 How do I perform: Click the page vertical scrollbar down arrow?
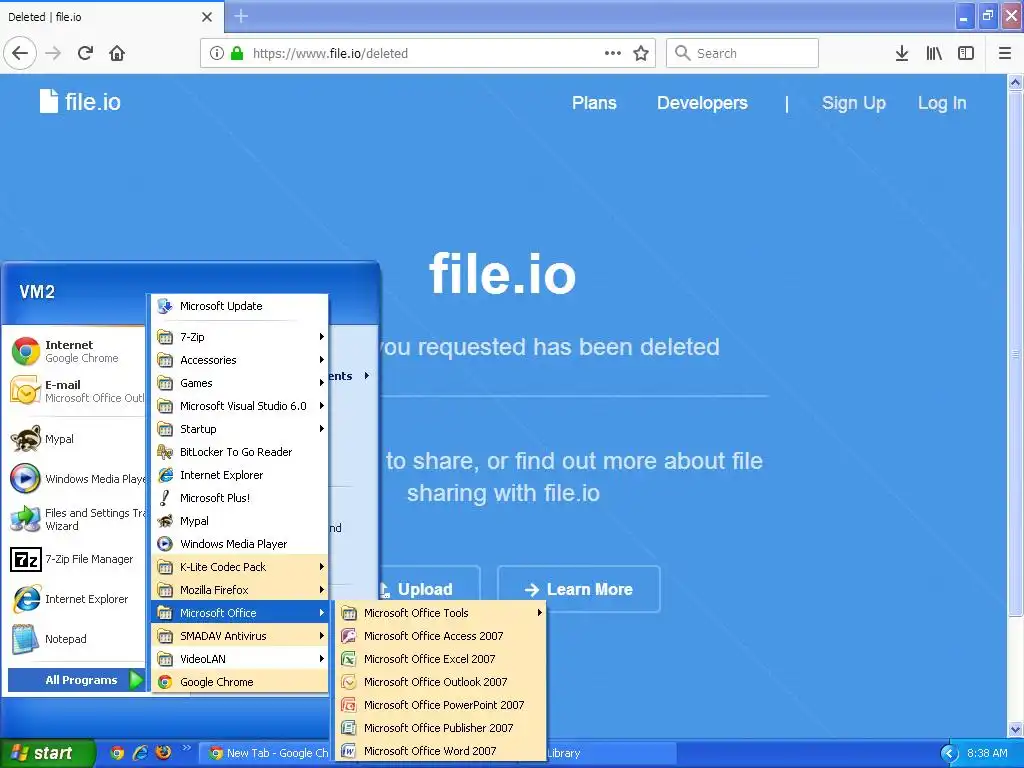[x=1016, y=729]
